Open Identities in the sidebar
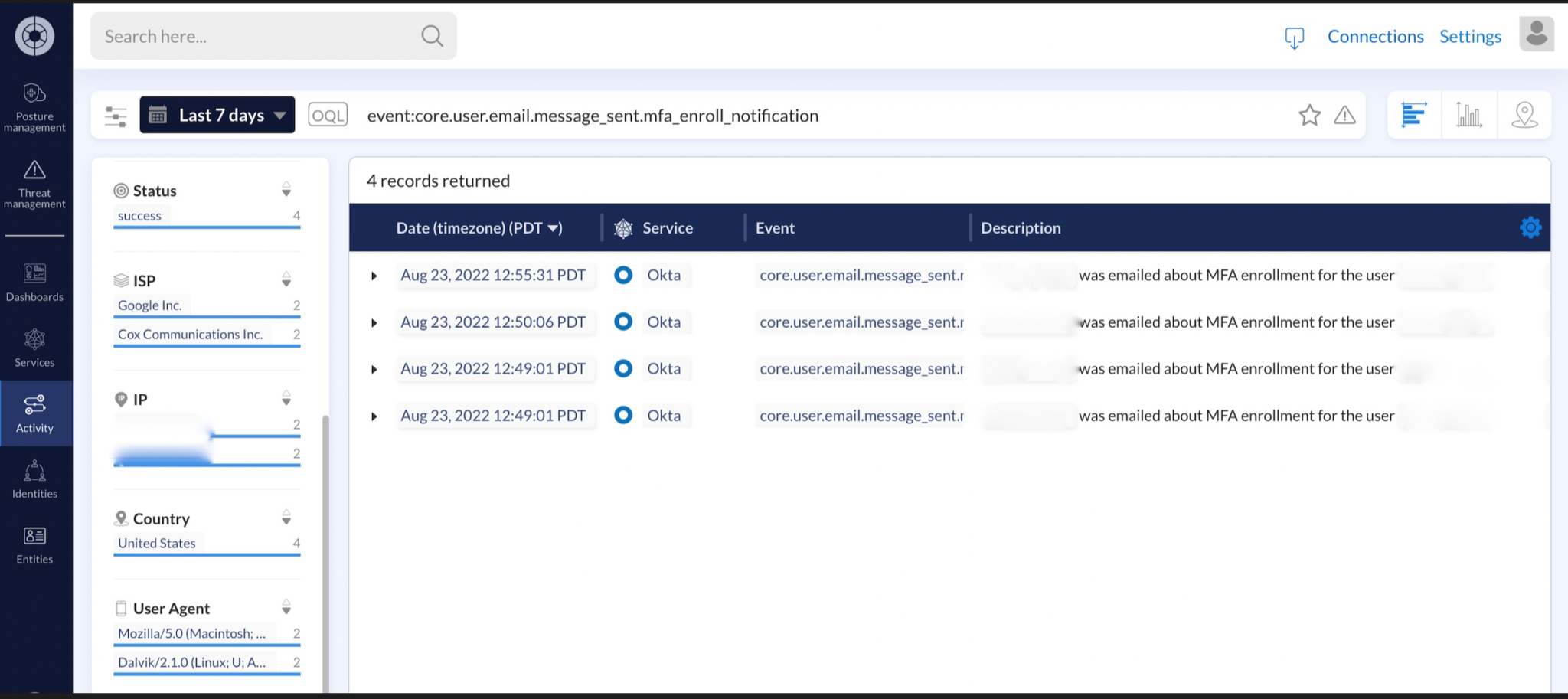This screenshot has height=699, width=1568. click(34, 480)
